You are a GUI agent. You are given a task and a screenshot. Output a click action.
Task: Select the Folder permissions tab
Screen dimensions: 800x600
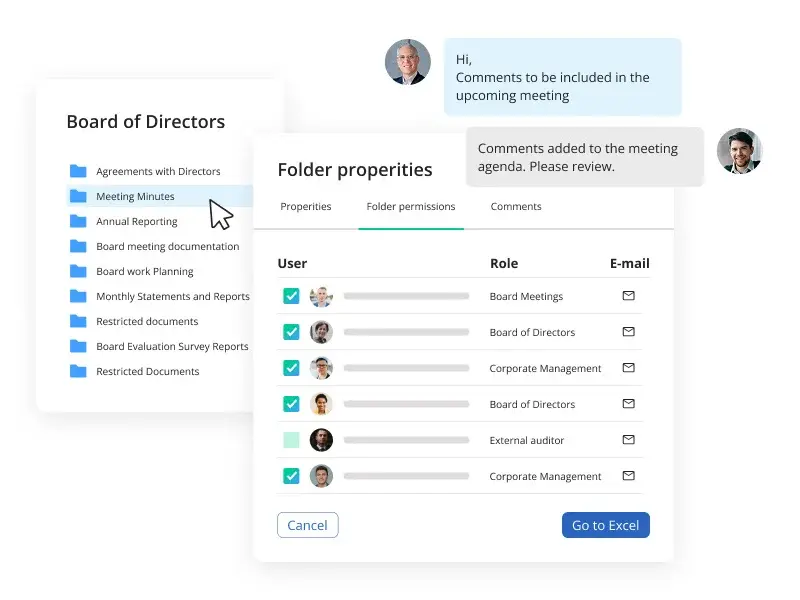(411, 207)
